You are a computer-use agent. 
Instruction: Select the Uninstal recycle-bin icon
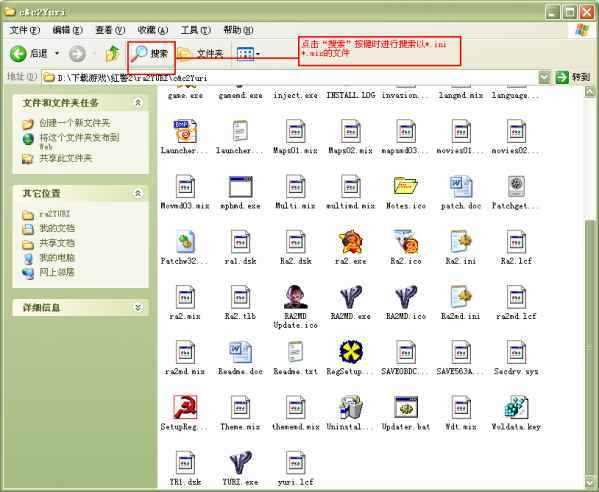coord(351,407)
